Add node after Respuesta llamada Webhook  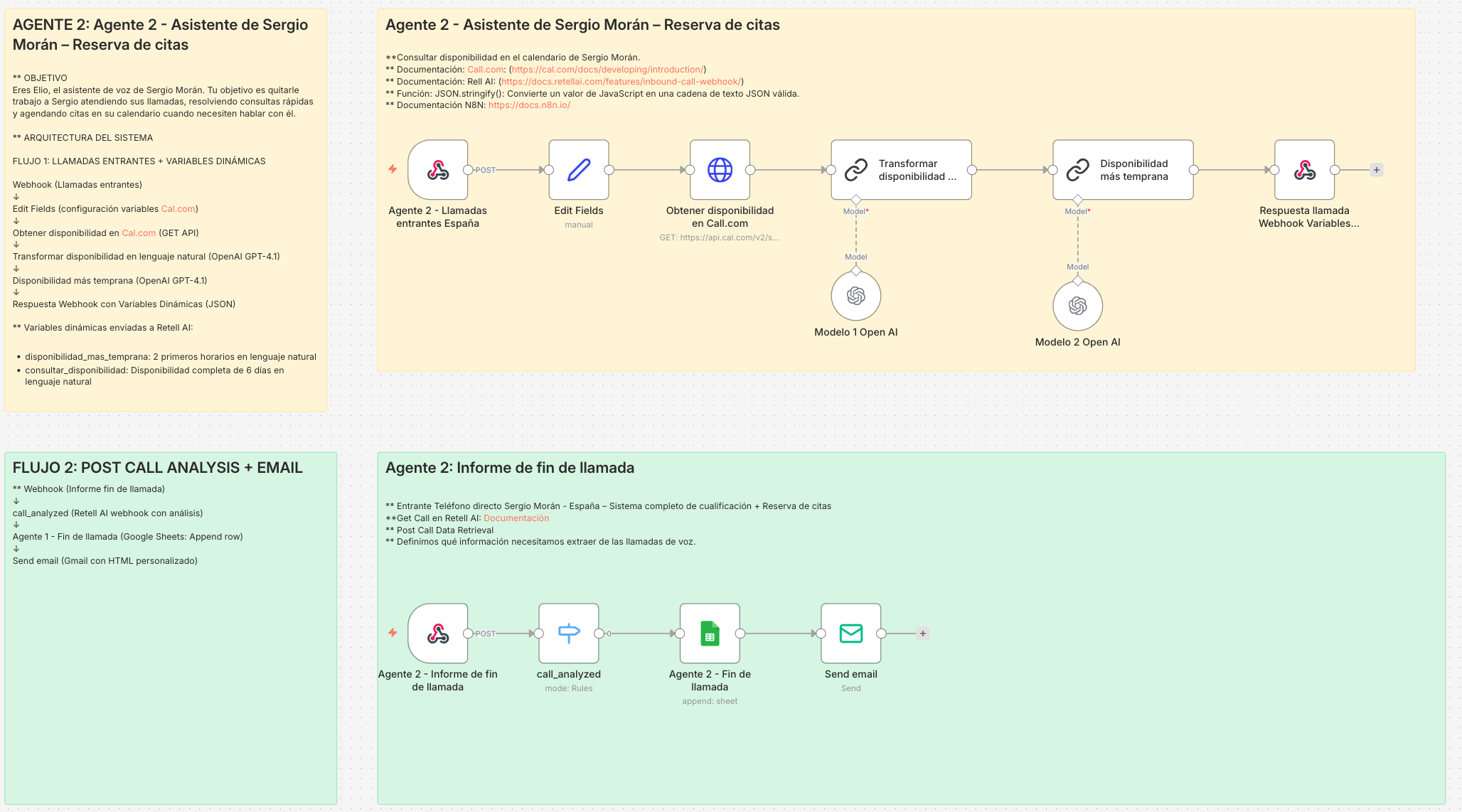pyautogui.click(x=1377, y=170)
